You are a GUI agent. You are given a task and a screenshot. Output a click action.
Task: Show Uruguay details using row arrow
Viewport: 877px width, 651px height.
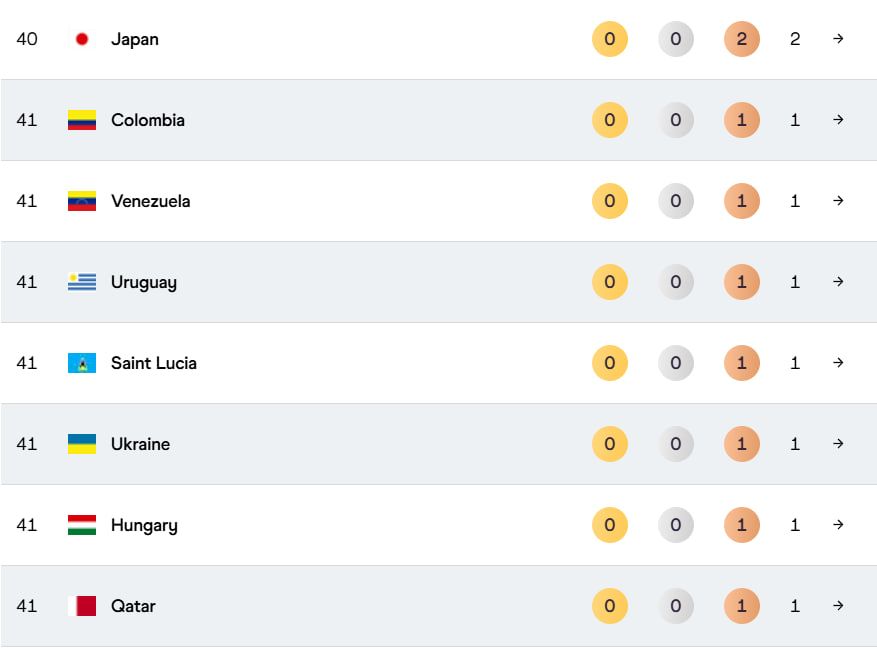(x=838, y=282)
